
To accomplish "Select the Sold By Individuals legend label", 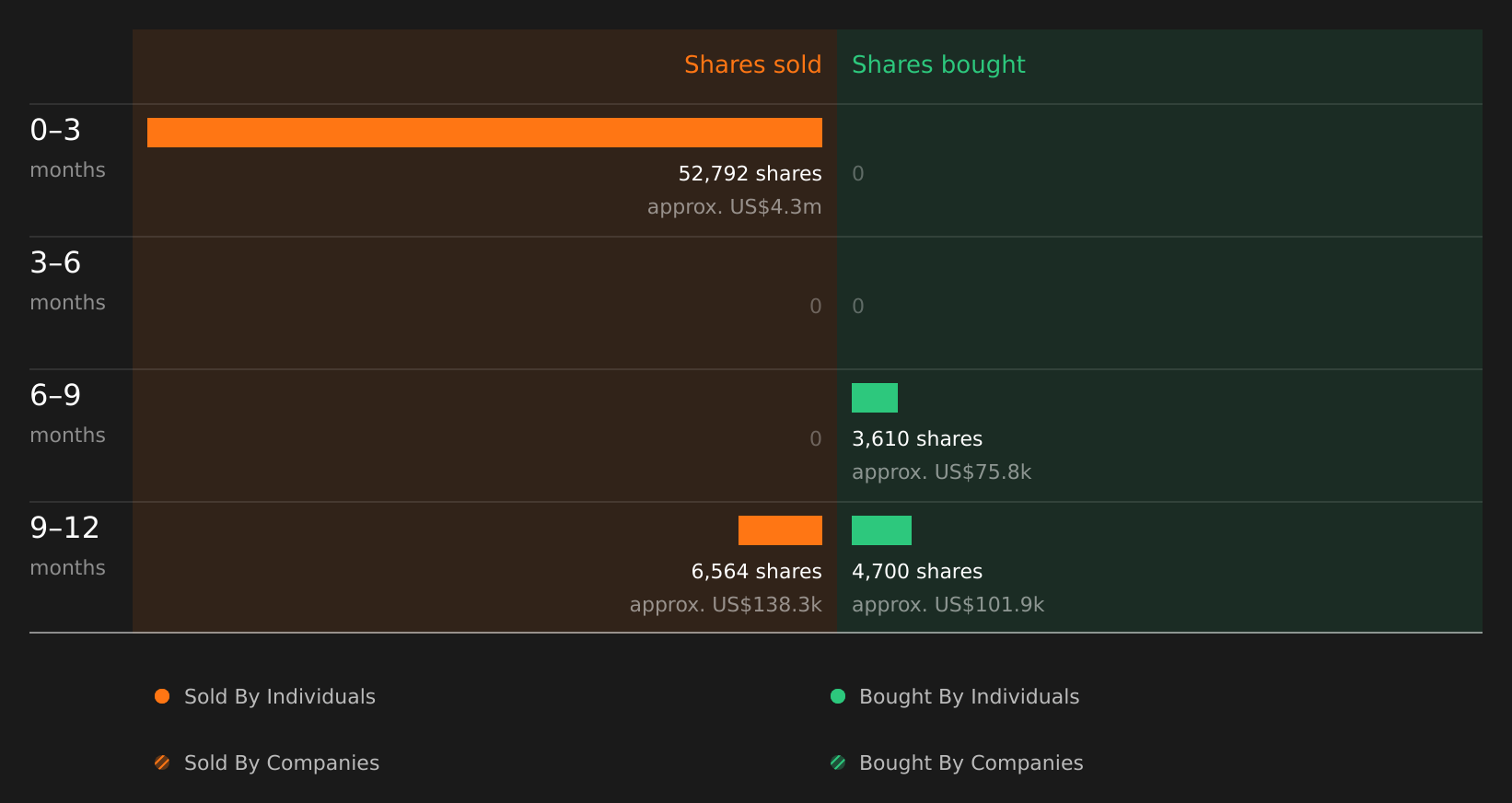I will (x=280, y=697).
